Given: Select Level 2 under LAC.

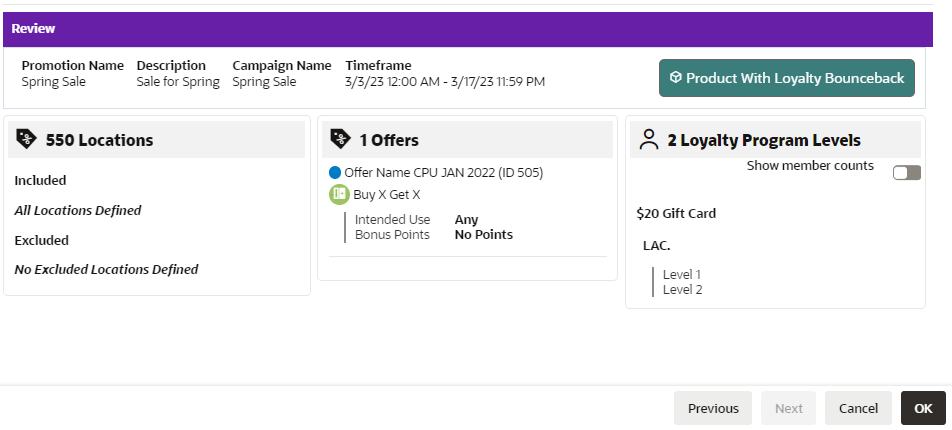Looking at the screenshot, I should point(682,290).
